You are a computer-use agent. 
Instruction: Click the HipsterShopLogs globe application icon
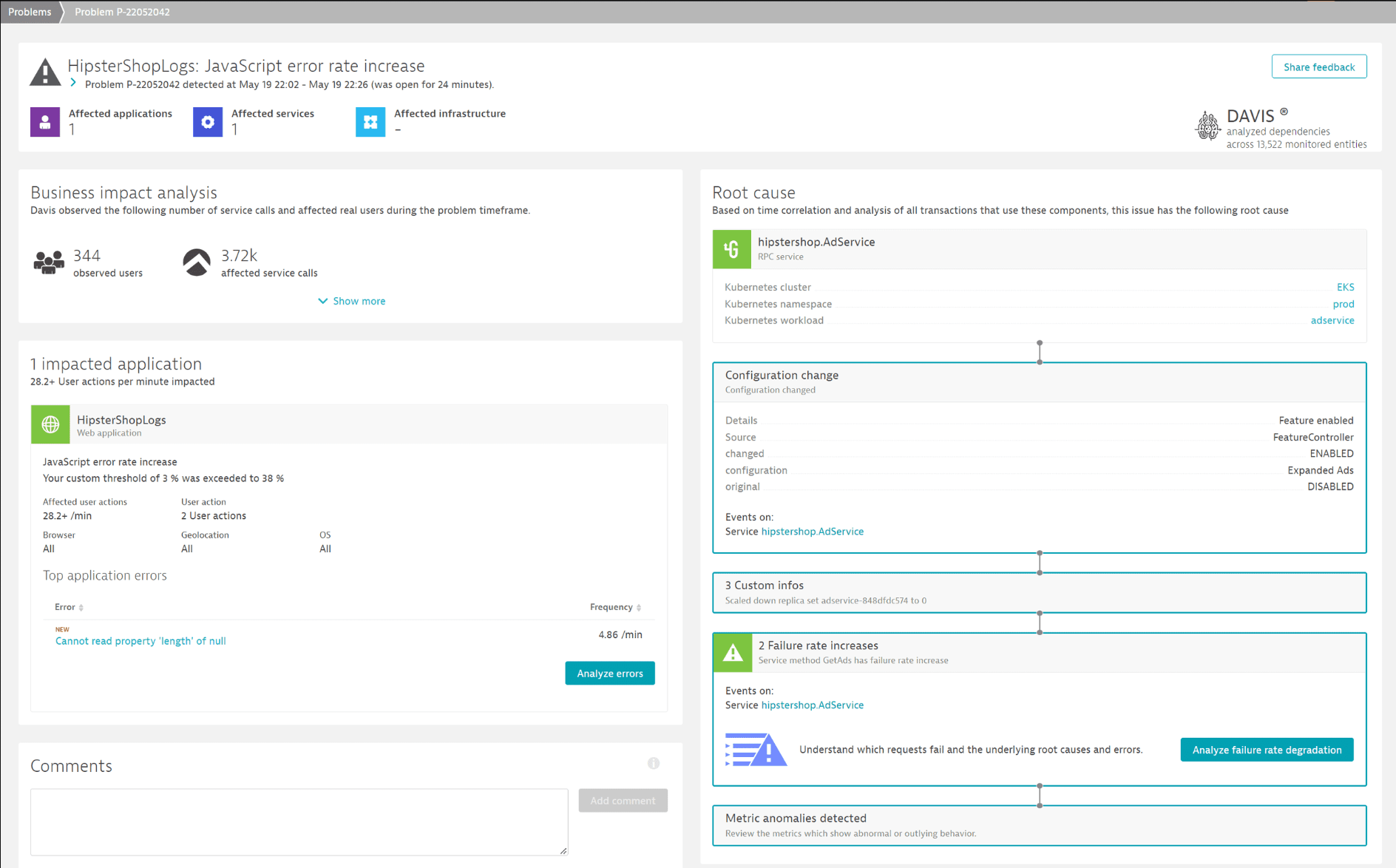click(50, 424)
